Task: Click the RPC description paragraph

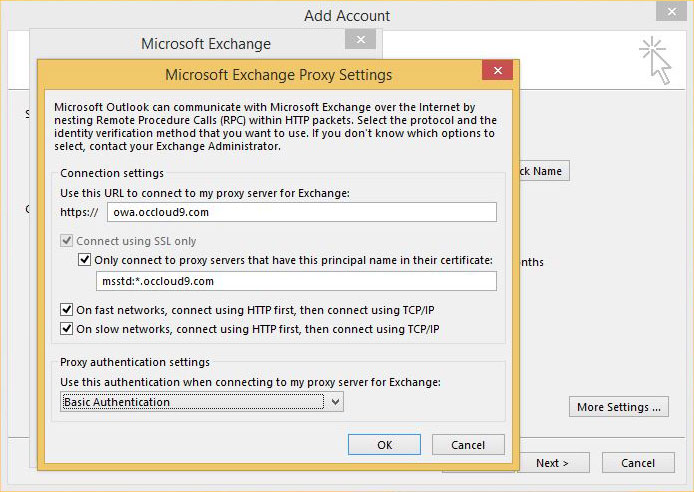Action: point(275,127)
